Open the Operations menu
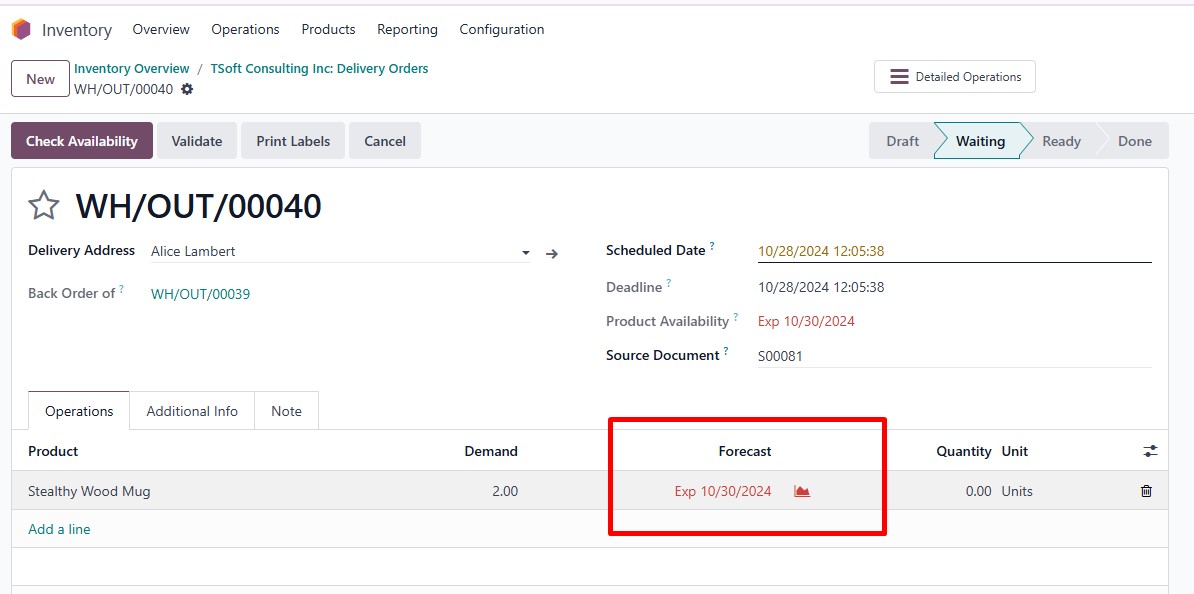 tap(245, 30)
